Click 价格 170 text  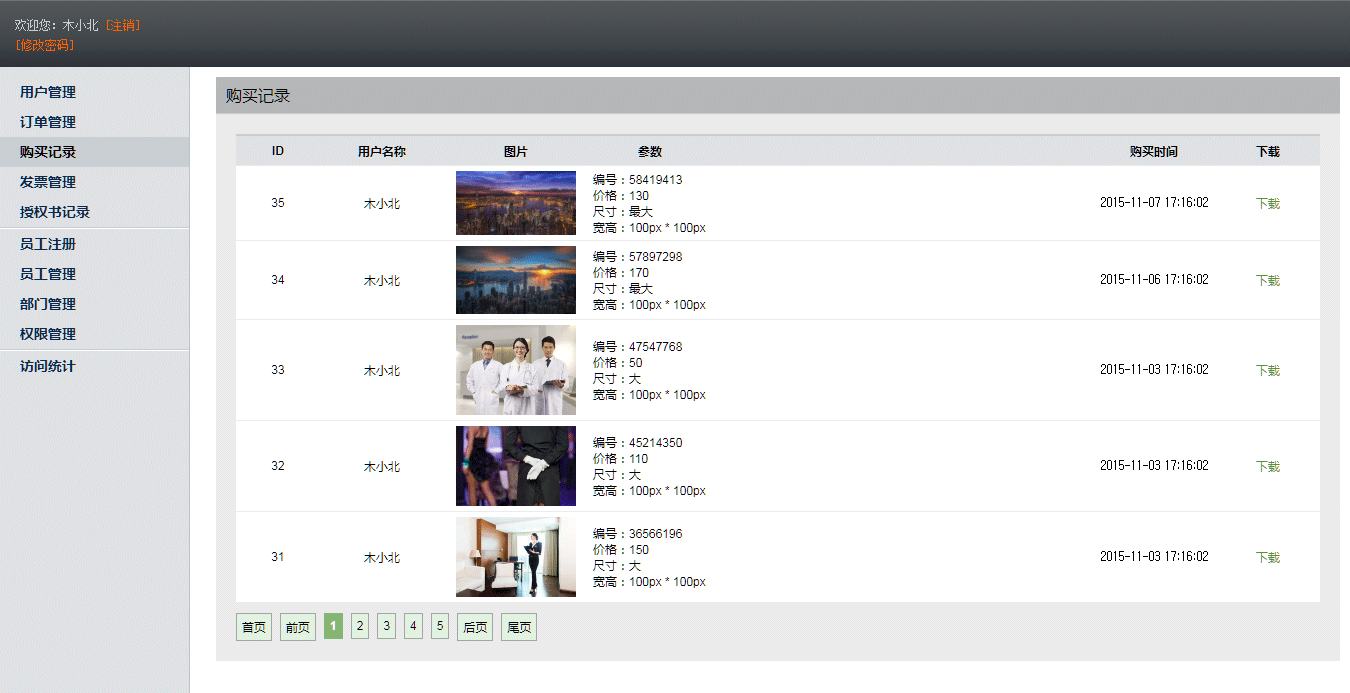621,273
